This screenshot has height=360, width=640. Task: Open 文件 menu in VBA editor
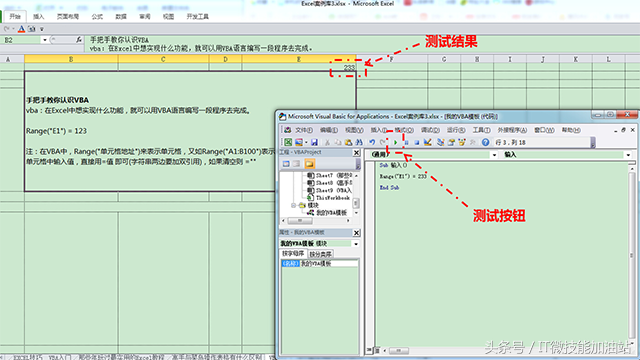304,130
